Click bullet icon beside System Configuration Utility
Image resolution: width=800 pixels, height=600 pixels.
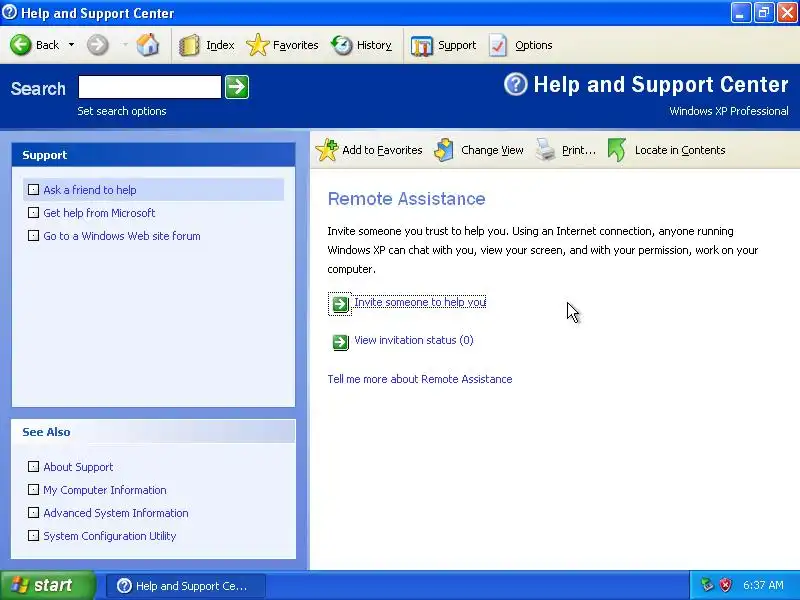pyautogui.click(x=33, y=536)
